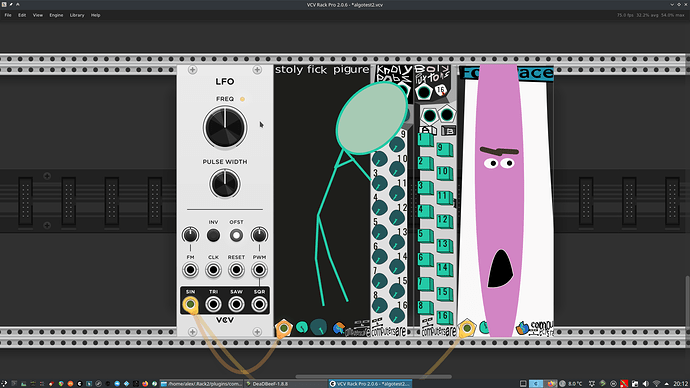690x388 pixels.
Task: Click the pentagon jack above the A label
Action: tap(429, 116)
